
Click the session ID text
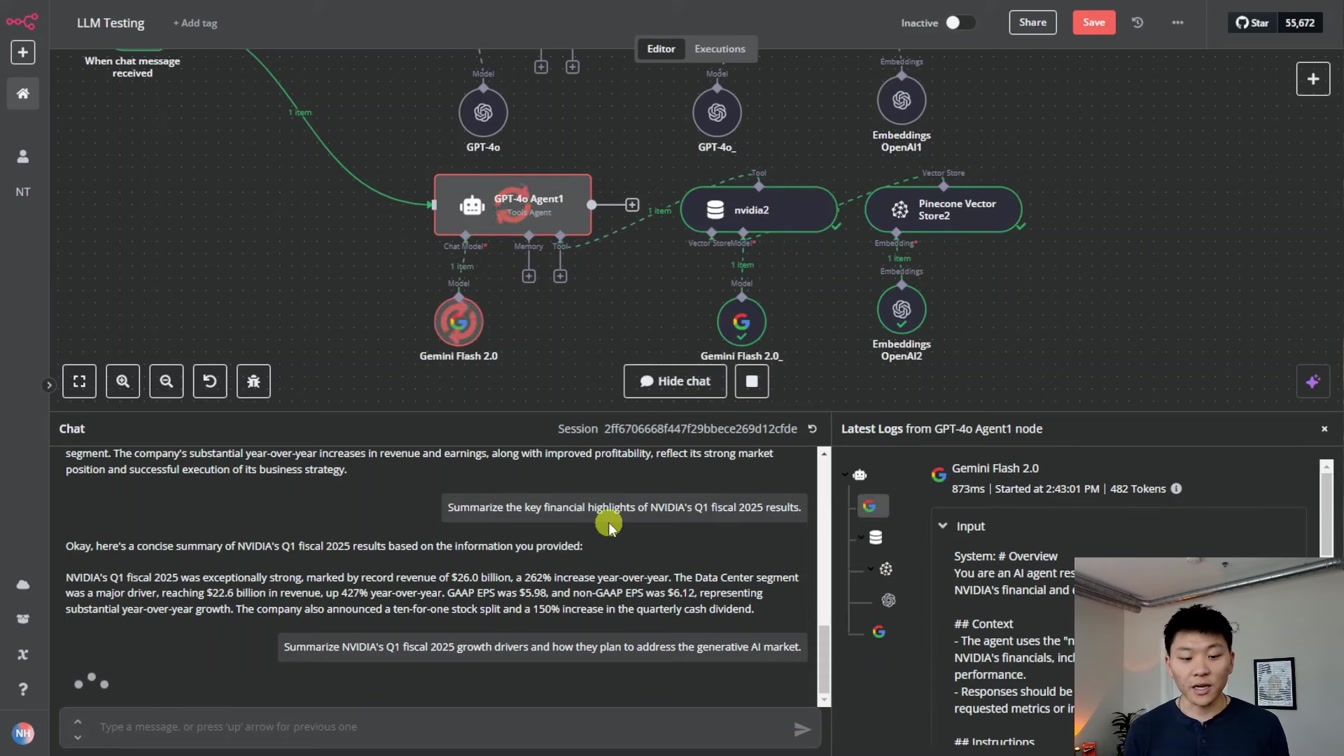pyautogui.click(x=700, y=429)
